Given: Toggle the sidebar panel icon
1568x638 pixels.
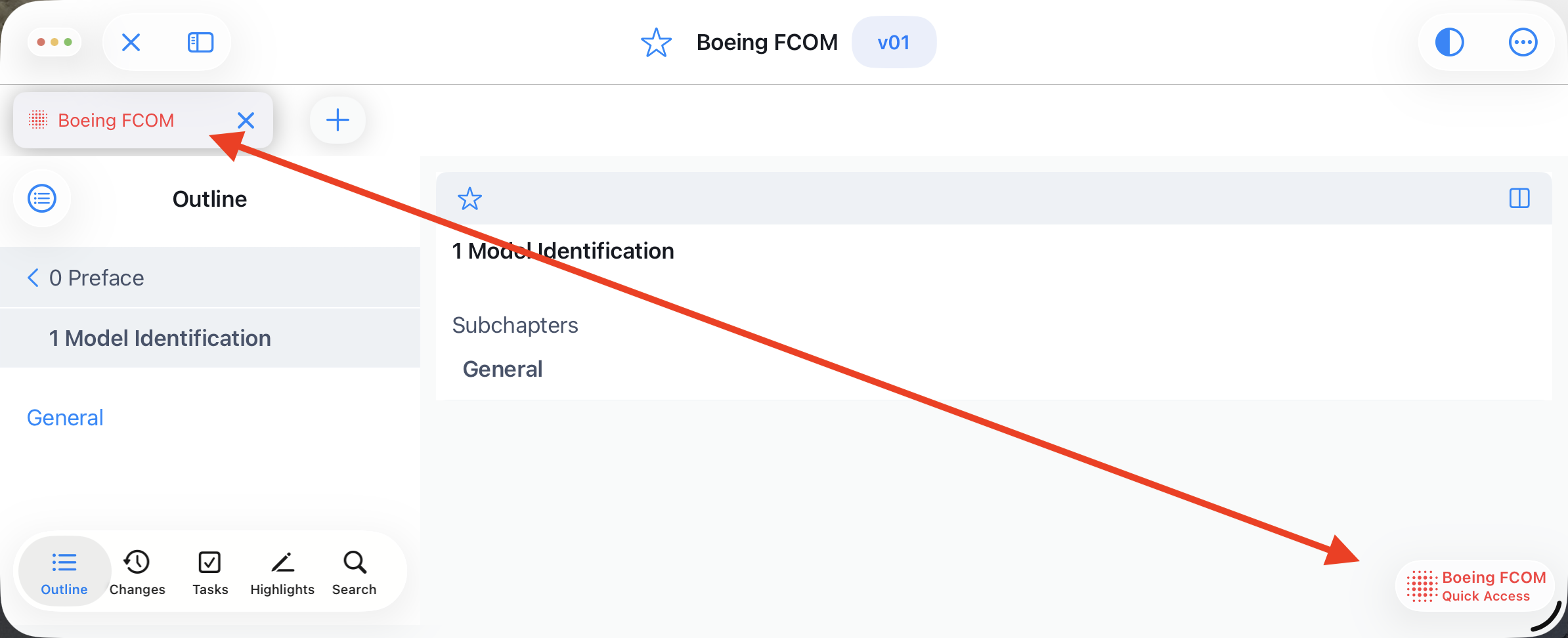Looking at the screenshot, I should coord(200,43).
